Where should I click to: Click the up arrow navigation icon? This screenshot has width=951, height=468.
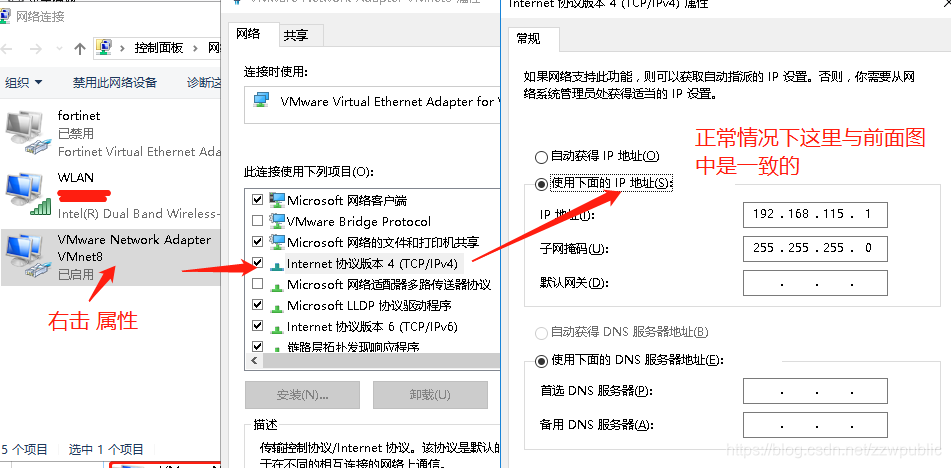pyautogui.click(x=79, y=49)
